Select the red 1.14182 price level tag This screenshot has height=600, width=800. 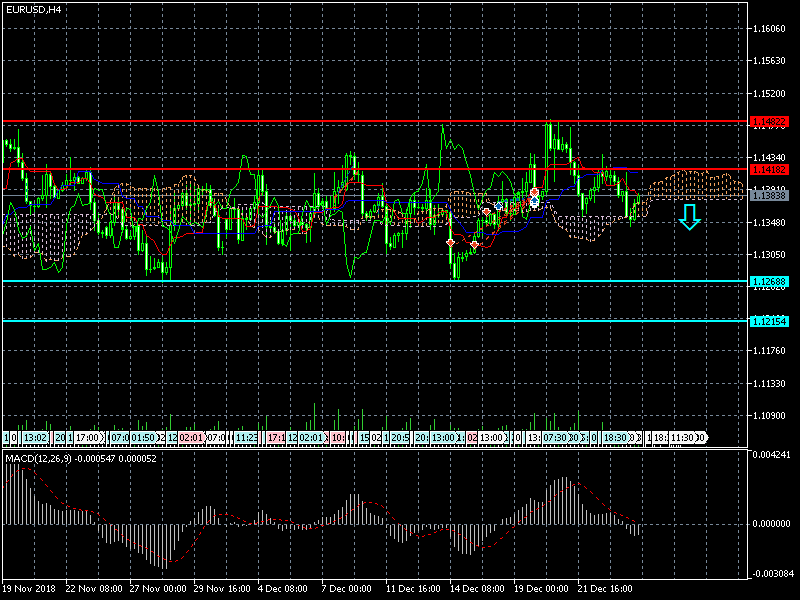pos(769,170)
